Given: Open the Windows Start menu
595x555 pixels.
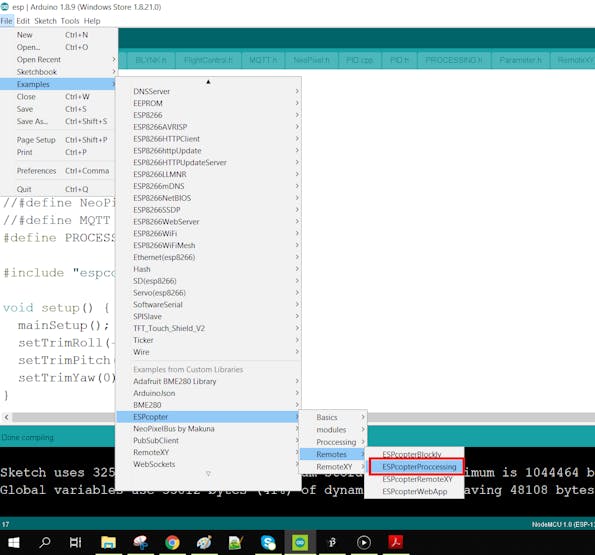Looking at the screenshot, I should pyautogui.click(x=14, y=542).
